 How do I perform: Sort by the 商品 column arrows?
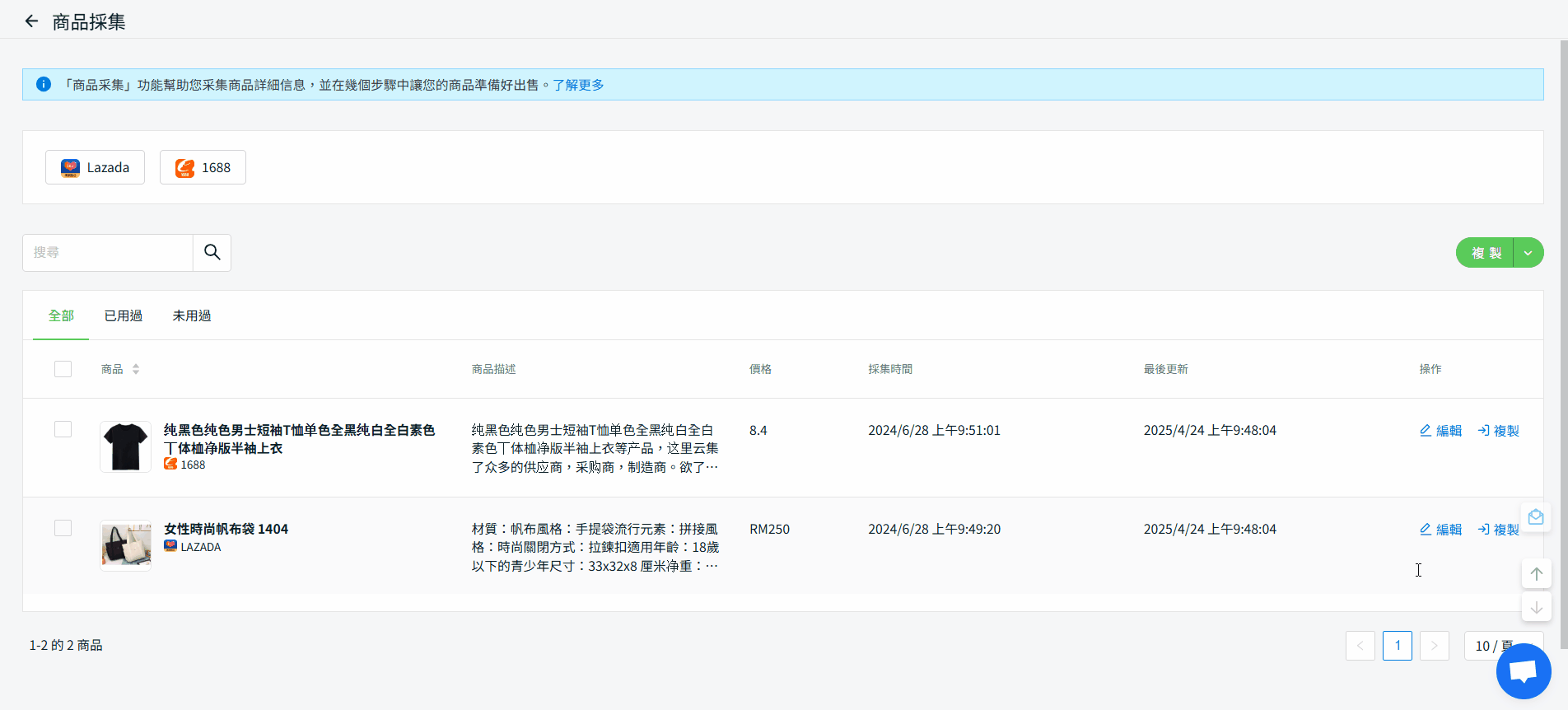pyautogui.click(x=136, y=369)
